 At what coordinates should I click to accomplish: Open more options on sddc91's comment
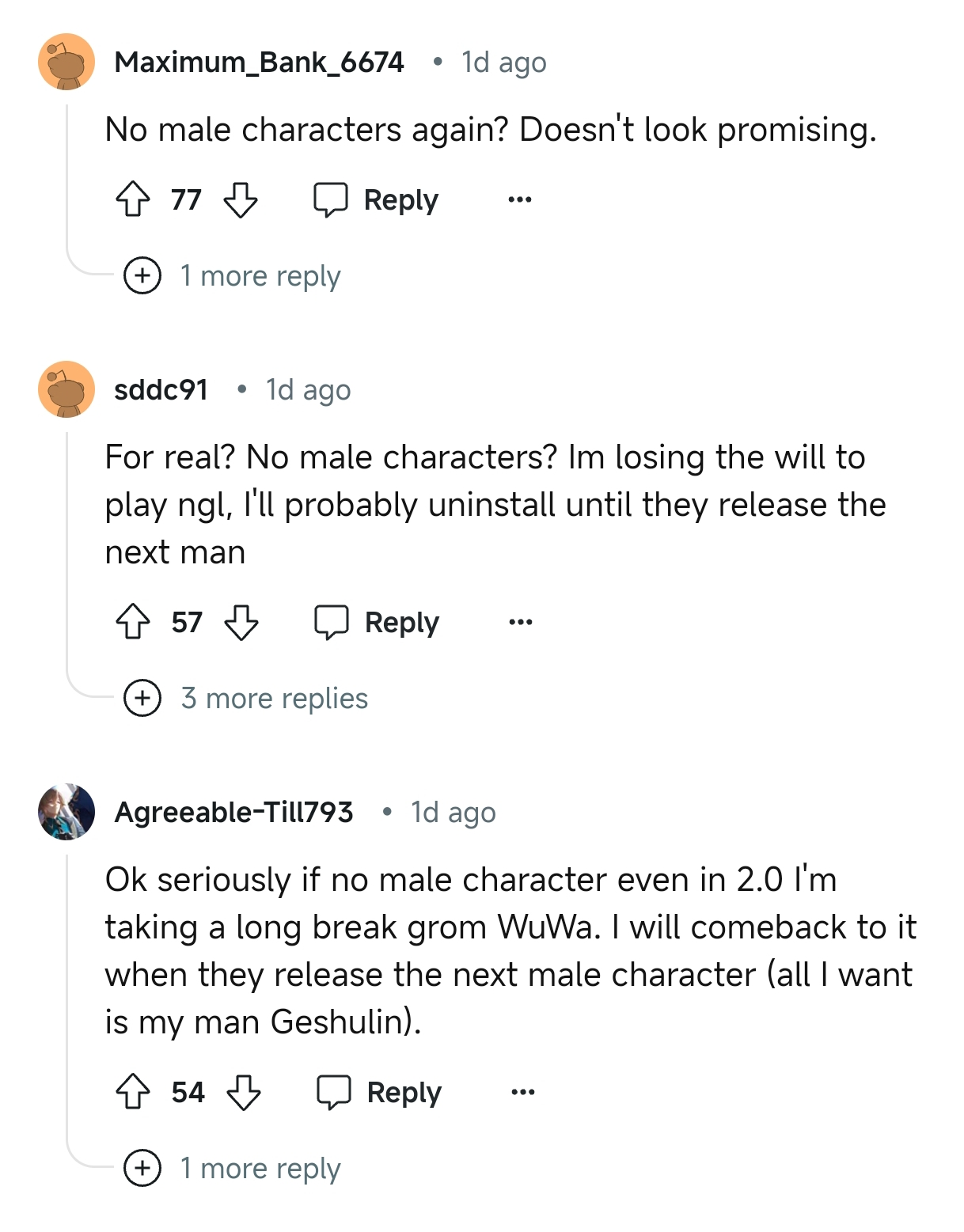coord(521,622)
